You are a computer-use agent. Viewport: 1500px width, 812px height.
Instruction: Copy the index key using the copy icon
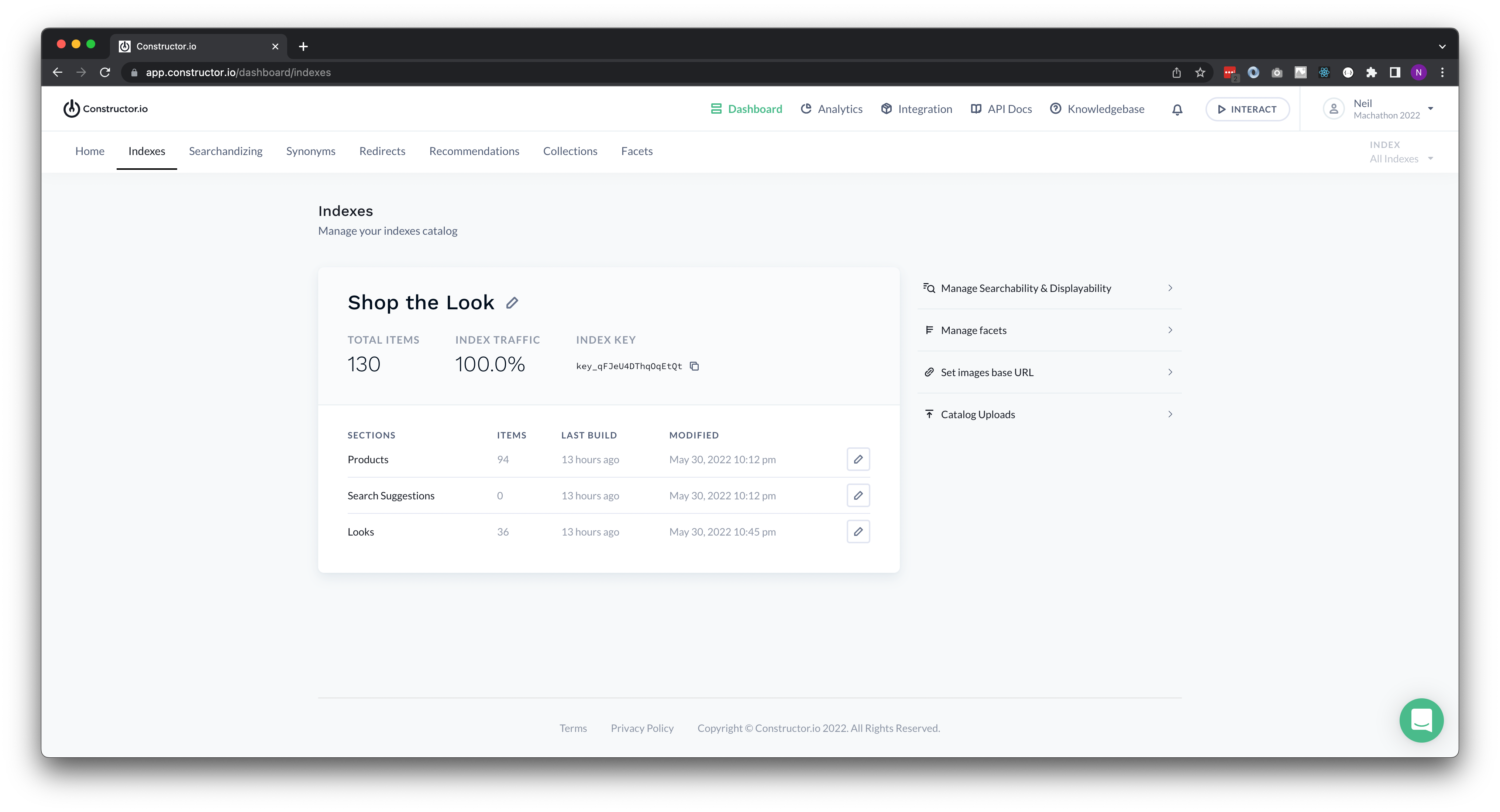tap(695, 366)
